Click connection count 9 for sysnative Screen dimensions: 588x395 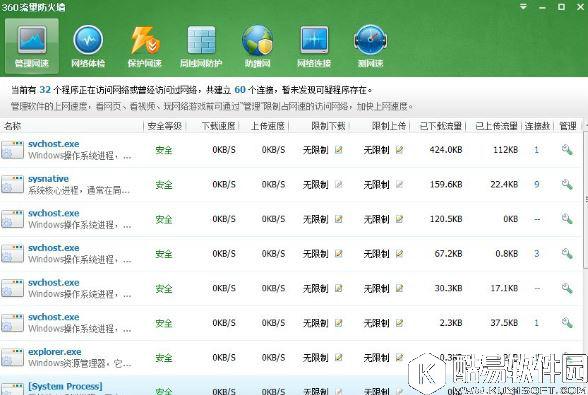[x=537, y=185]
